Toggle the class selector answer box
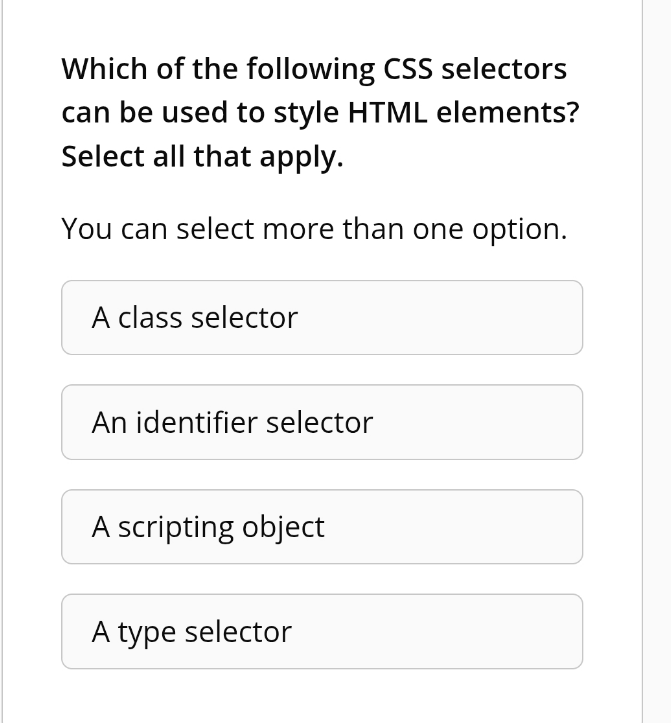The width and height of the screenshot is (671, 723). click(321, 318)
